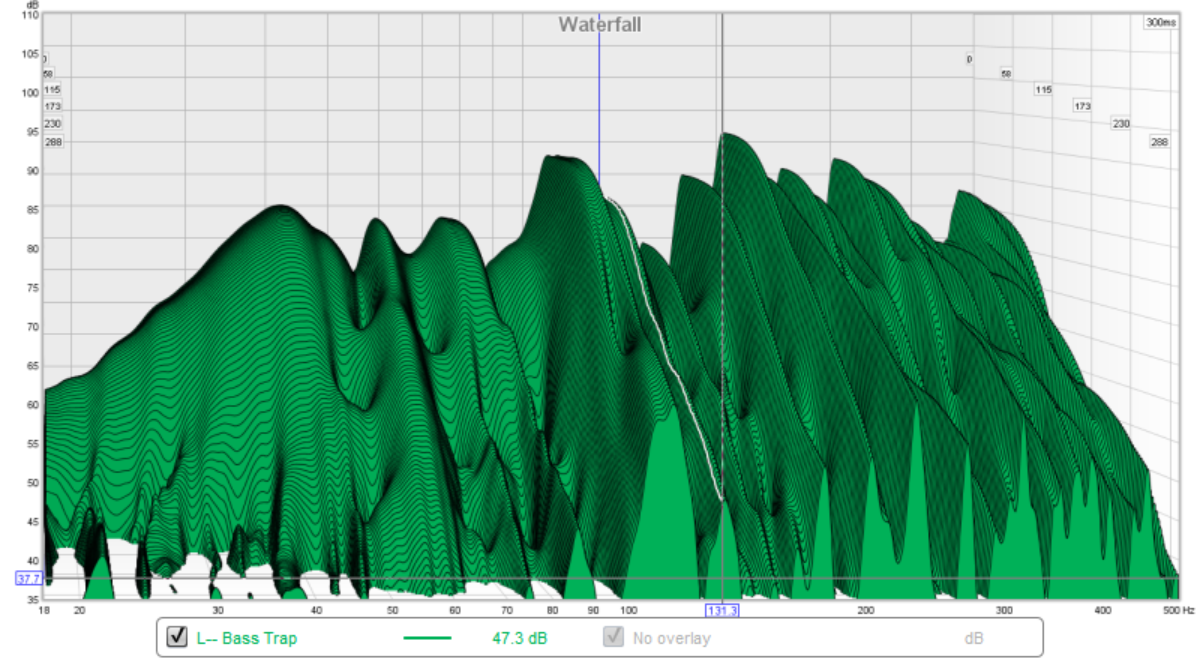Select the 288 time label on right axis

pyautogui.click(x=1159, y=142)
